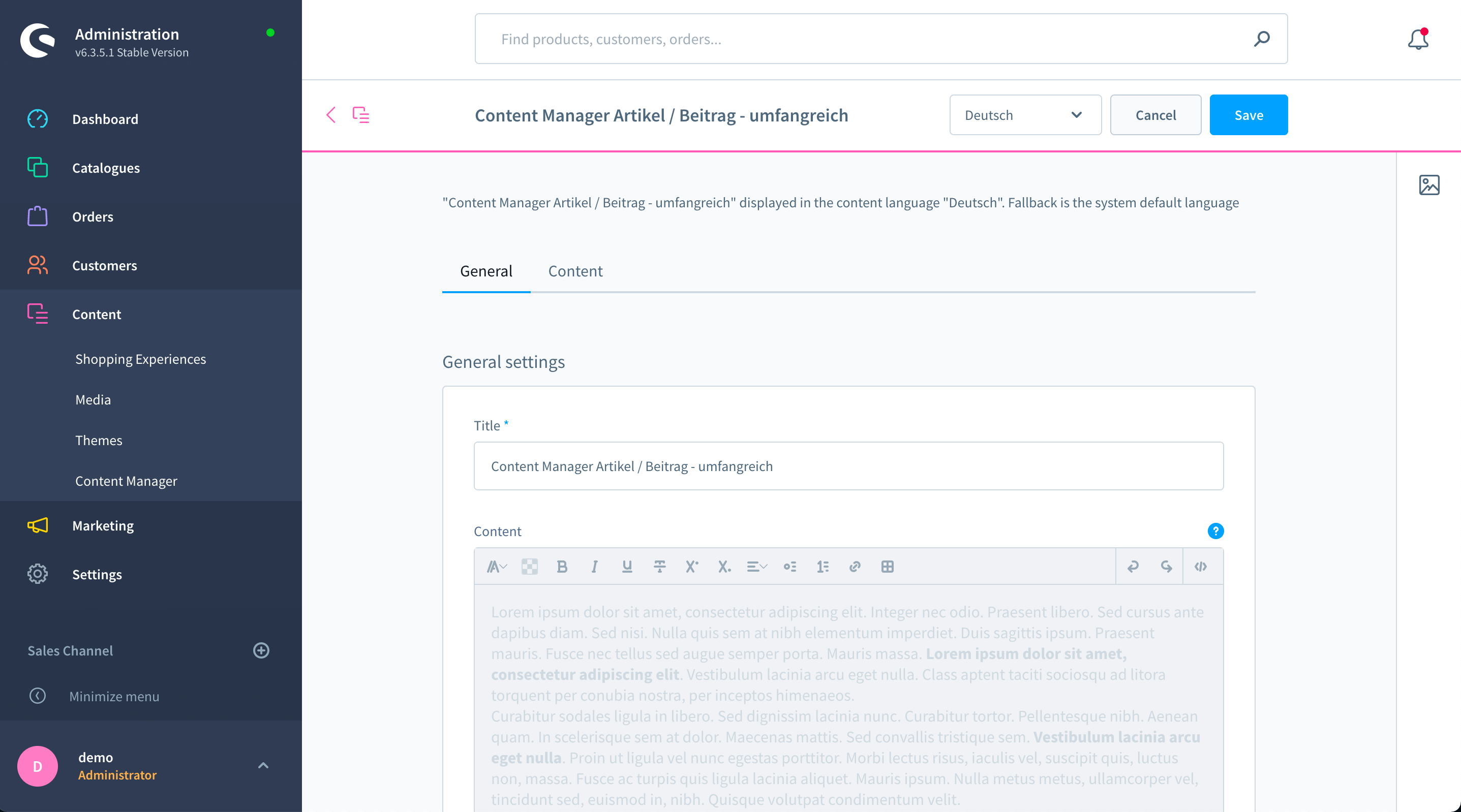Click inside the Content text editor area

pos(848,699)
